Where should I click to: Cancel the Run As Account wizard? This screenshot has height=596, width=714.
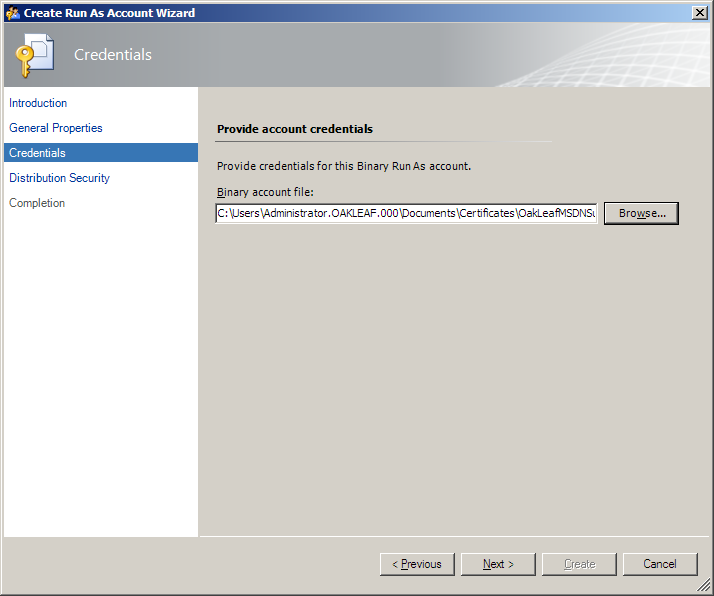660,564
